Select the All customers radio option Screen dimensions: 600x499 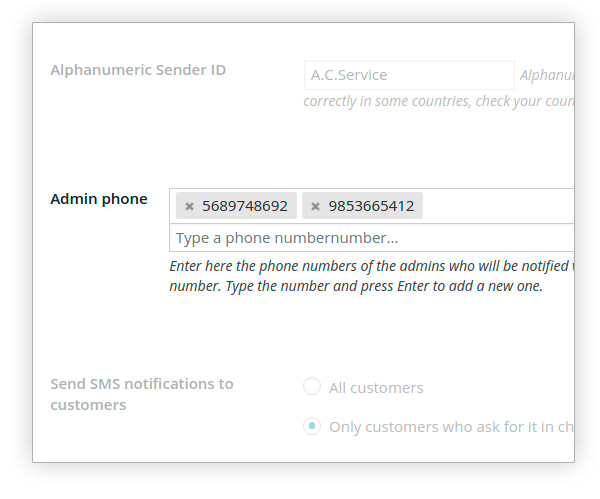pyautogui.click(x=312, y=386)
